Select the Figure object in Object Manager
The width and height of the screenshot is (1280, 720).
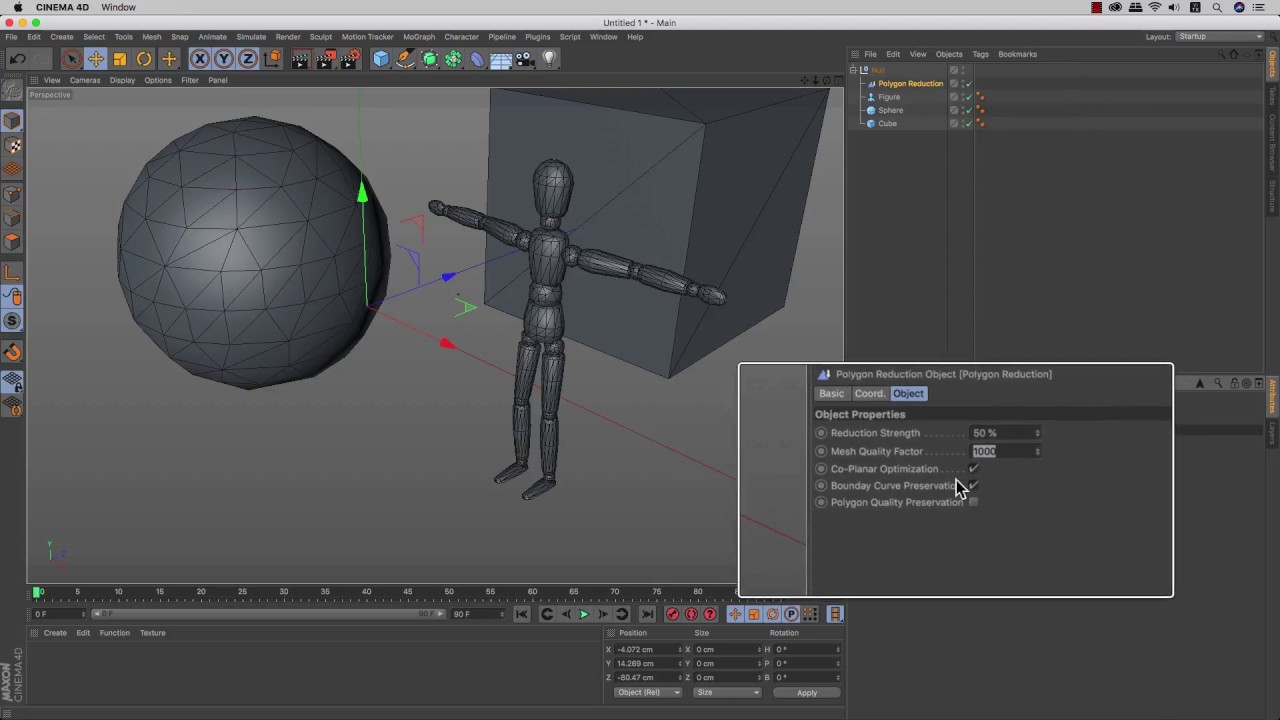889,97
